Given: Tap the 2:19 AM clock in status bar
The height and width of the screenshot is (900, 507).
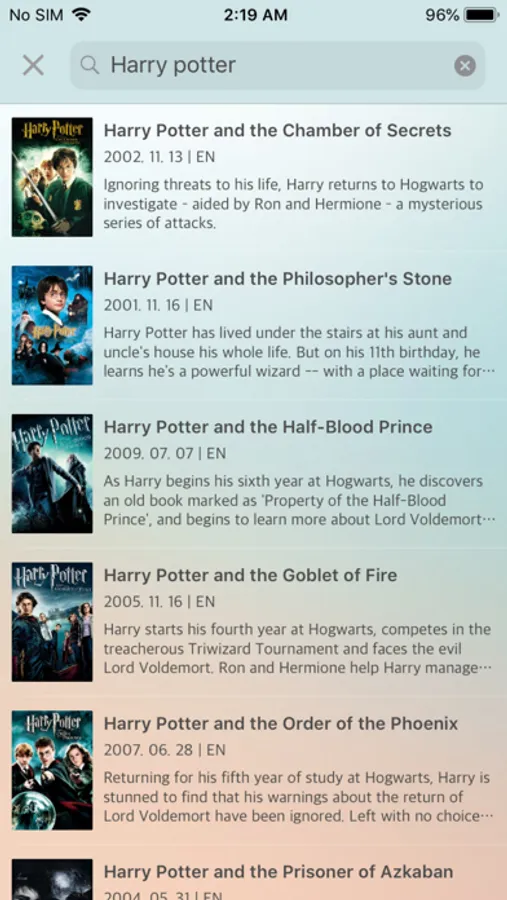Looking at the screenshot, I should (256, 15).
